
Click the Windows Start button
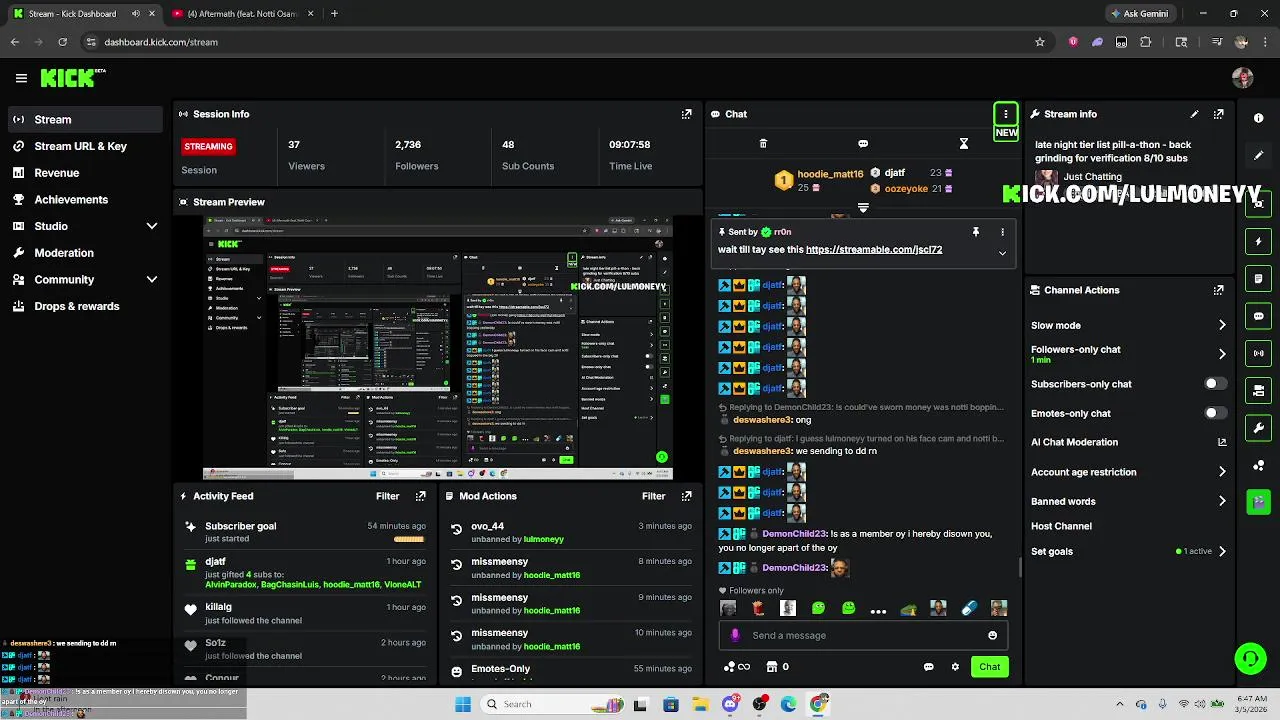pos(463,704)
